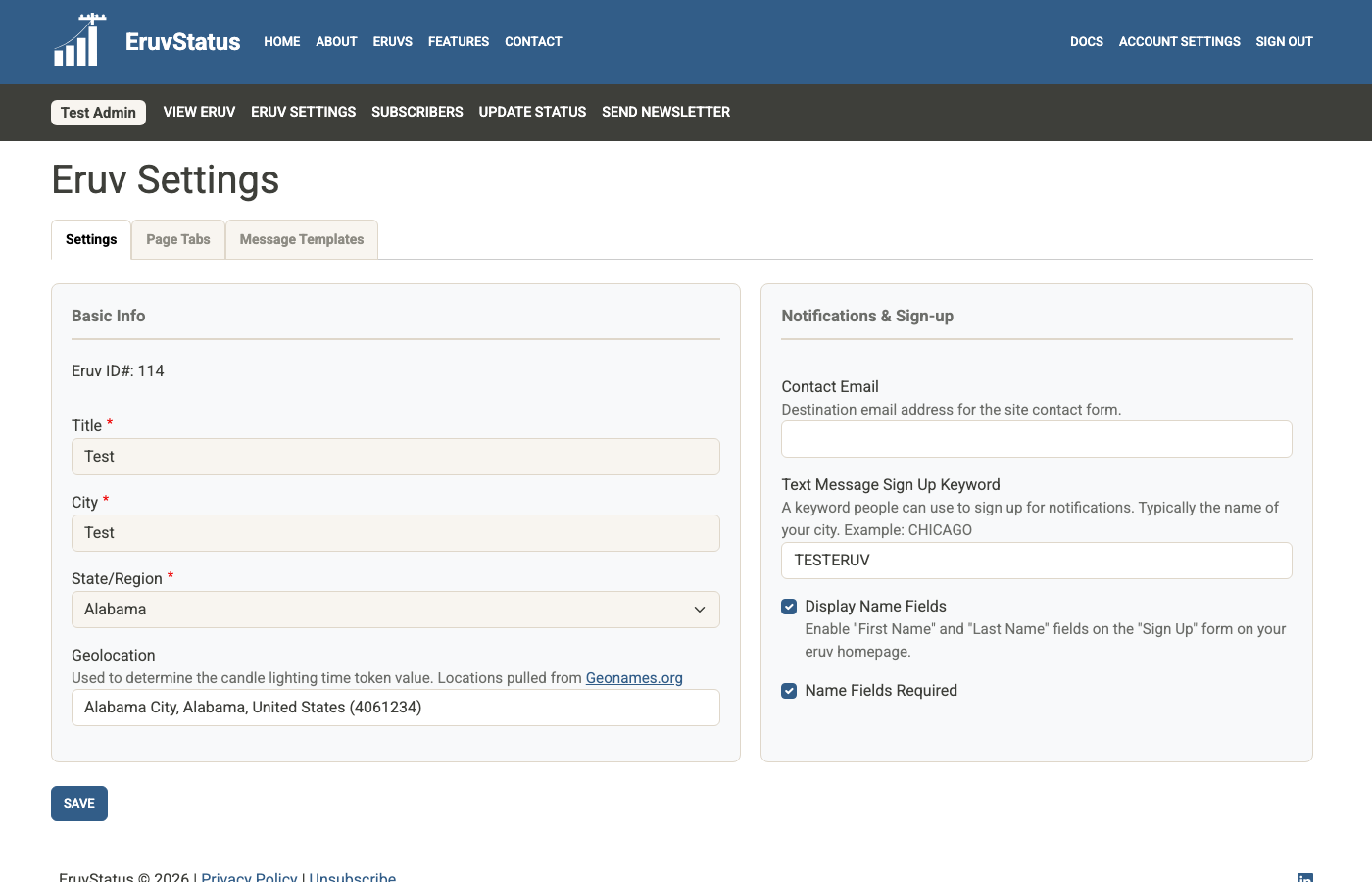Viewport: 1372px width, 882px height.
Task: Open UPDATE STATUS from the admin bar
Action: pyautogui.click(x=532, y=112)
